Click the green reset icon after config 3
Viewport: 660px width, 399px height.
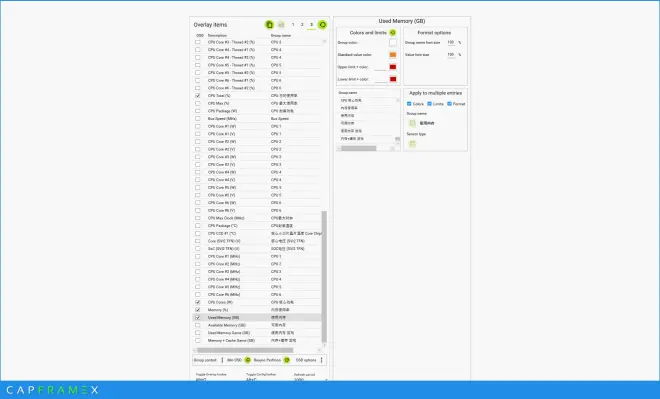pyautogui.click(x=322, y=25)
